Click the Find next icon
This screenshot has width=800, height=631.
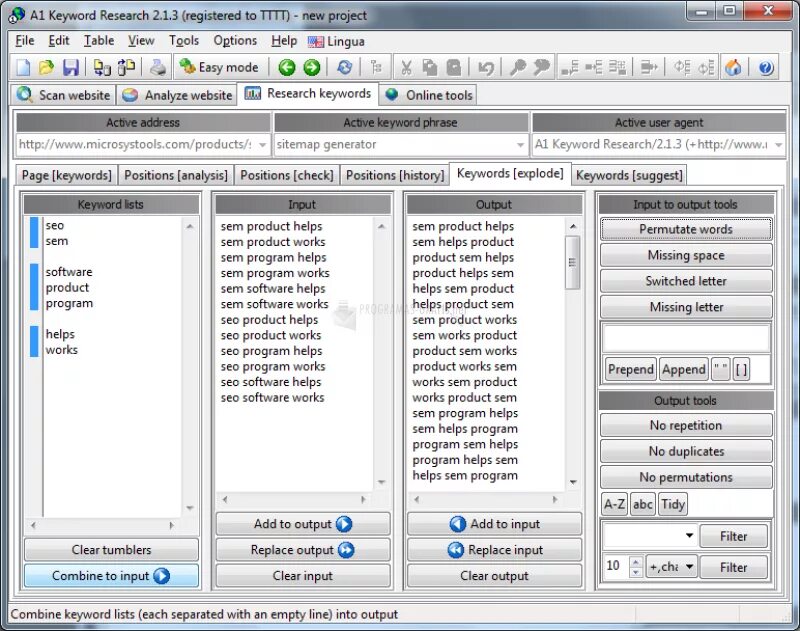541,67
